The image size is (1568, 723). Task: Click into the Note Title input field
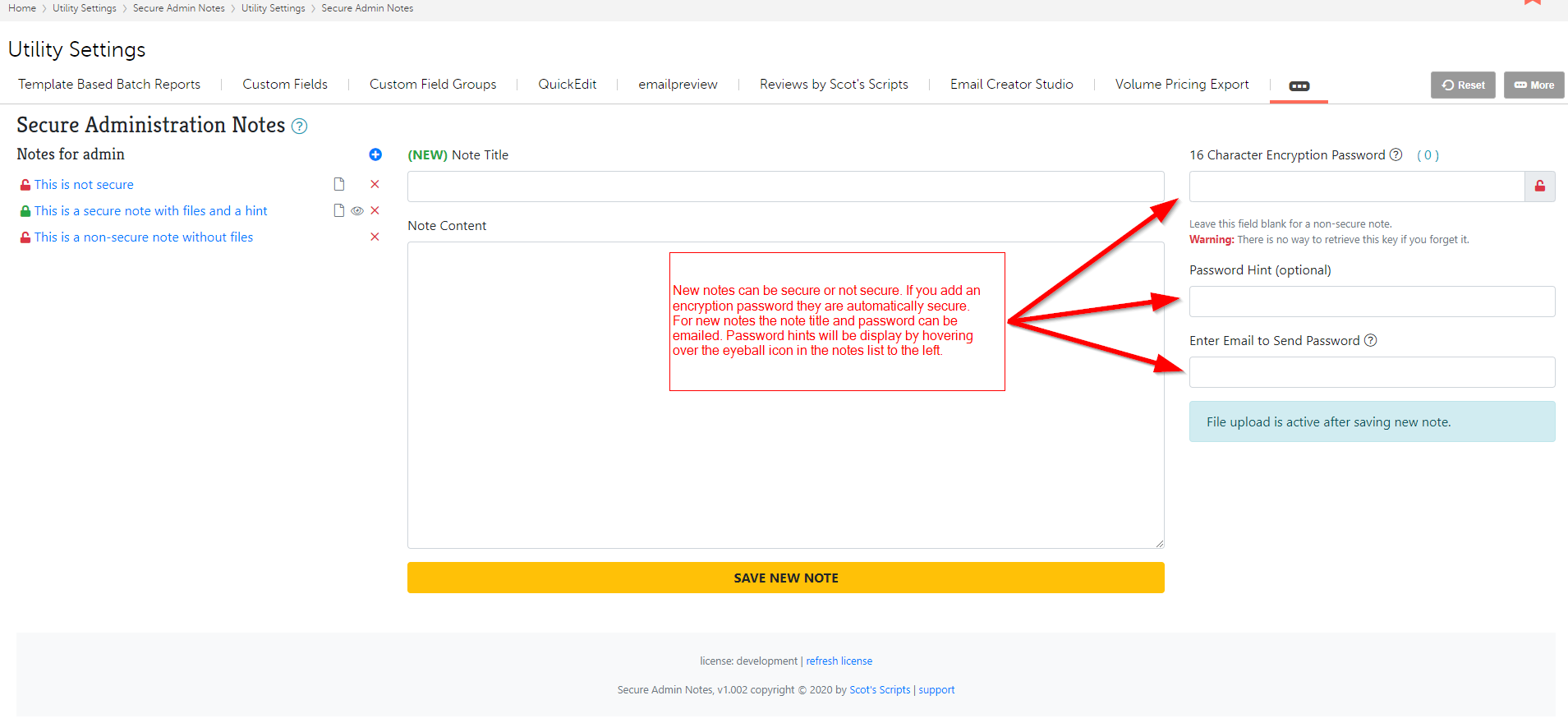(785, 187)
